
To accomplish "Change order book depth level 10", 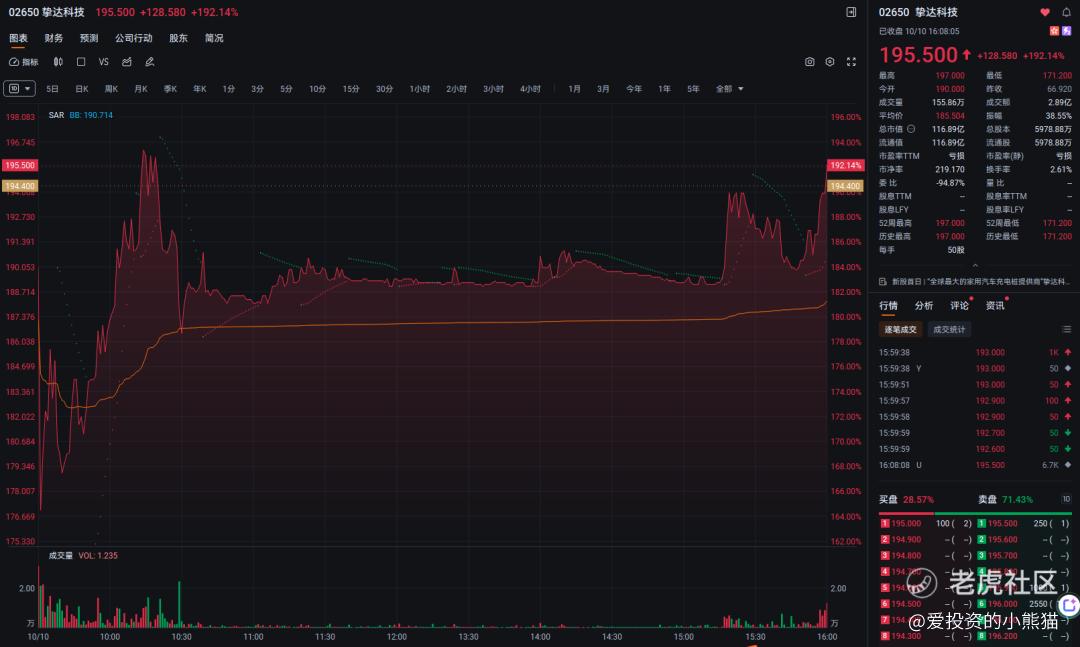I will [1066, 500].
